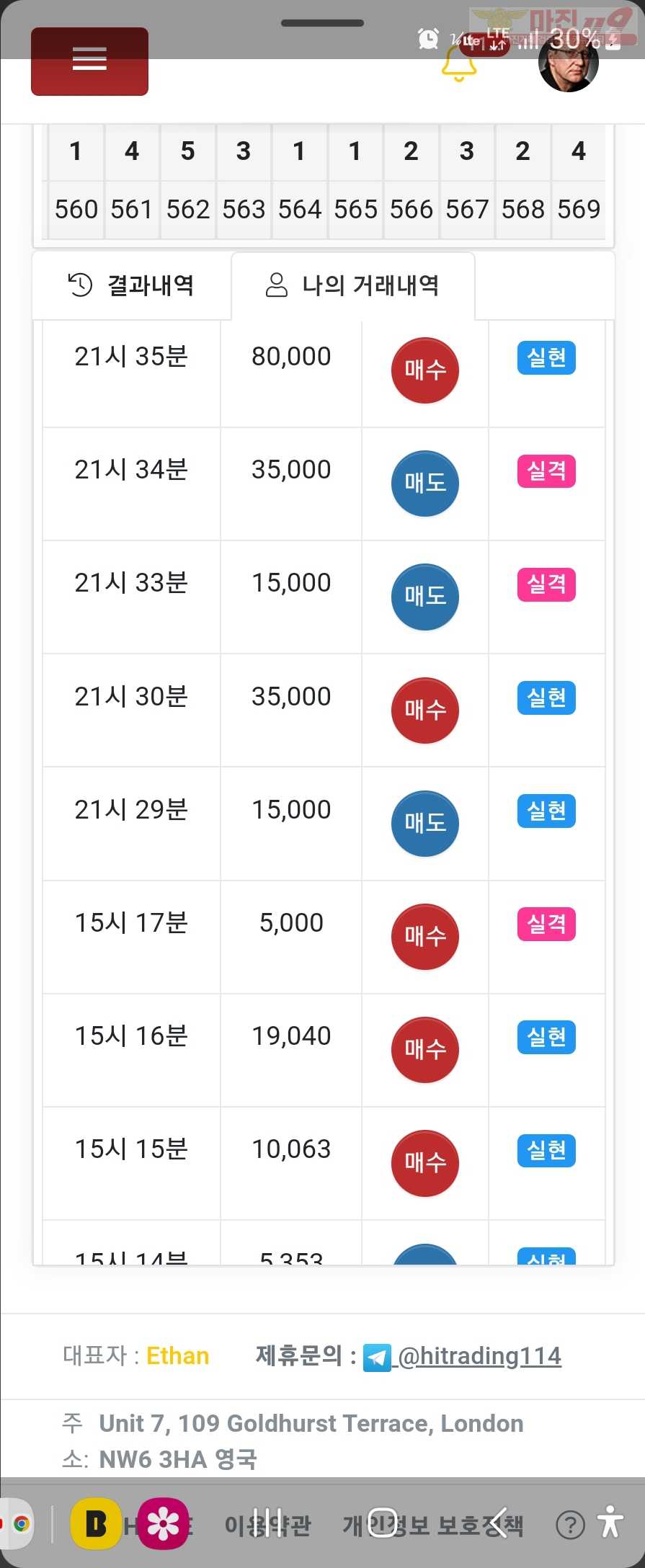Viewport: 645px width, 1568px height.
Task: Open the @hitrading114 Telegram link
Action: click(479, 1356)
